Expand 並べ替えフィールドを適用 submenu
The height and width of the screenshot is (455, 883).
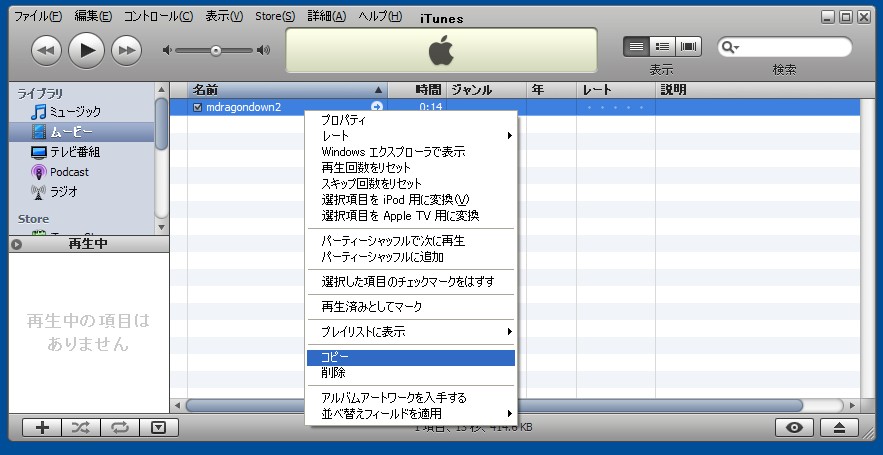[x=411, y=414]
